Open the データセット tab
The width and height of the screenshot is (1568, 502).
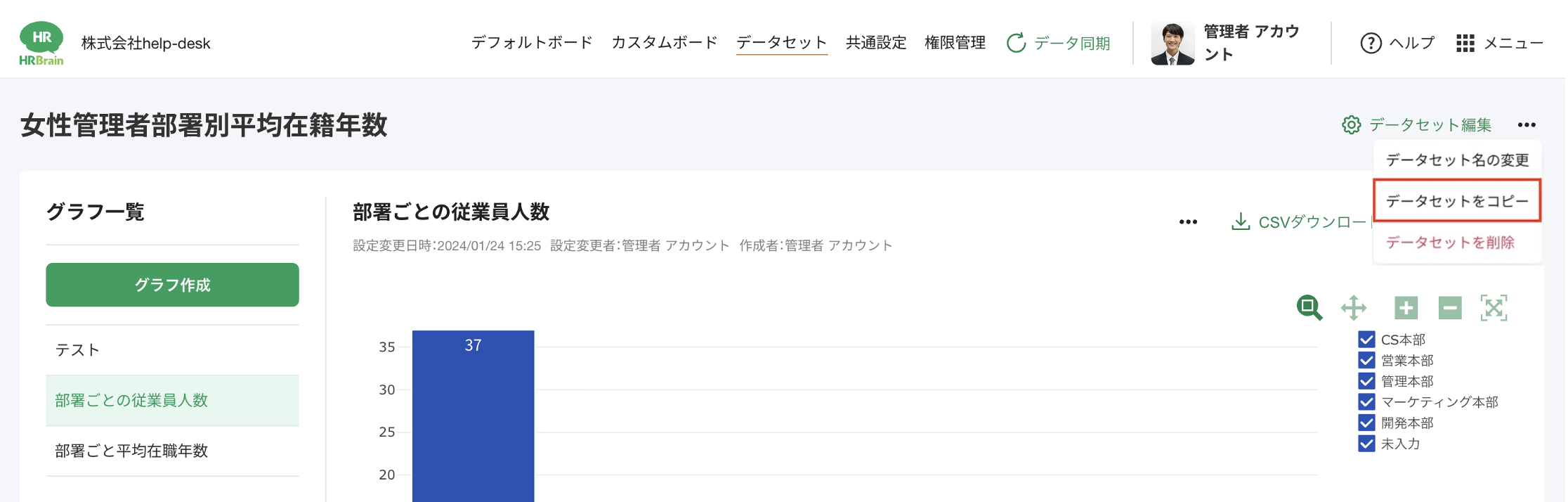coord(782,43)
